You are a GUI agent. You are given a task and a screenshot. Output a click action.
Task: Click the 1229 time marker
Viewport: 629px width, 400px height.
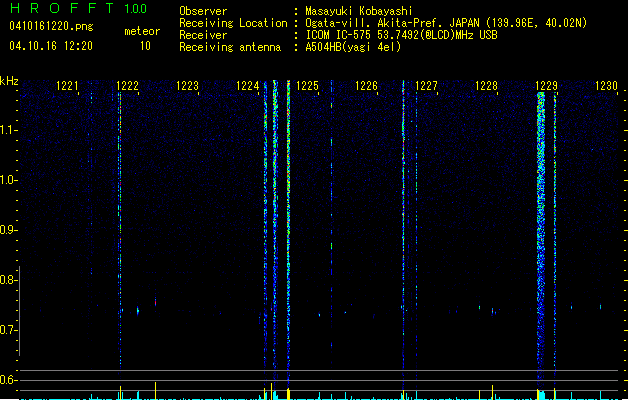point(546,86)
